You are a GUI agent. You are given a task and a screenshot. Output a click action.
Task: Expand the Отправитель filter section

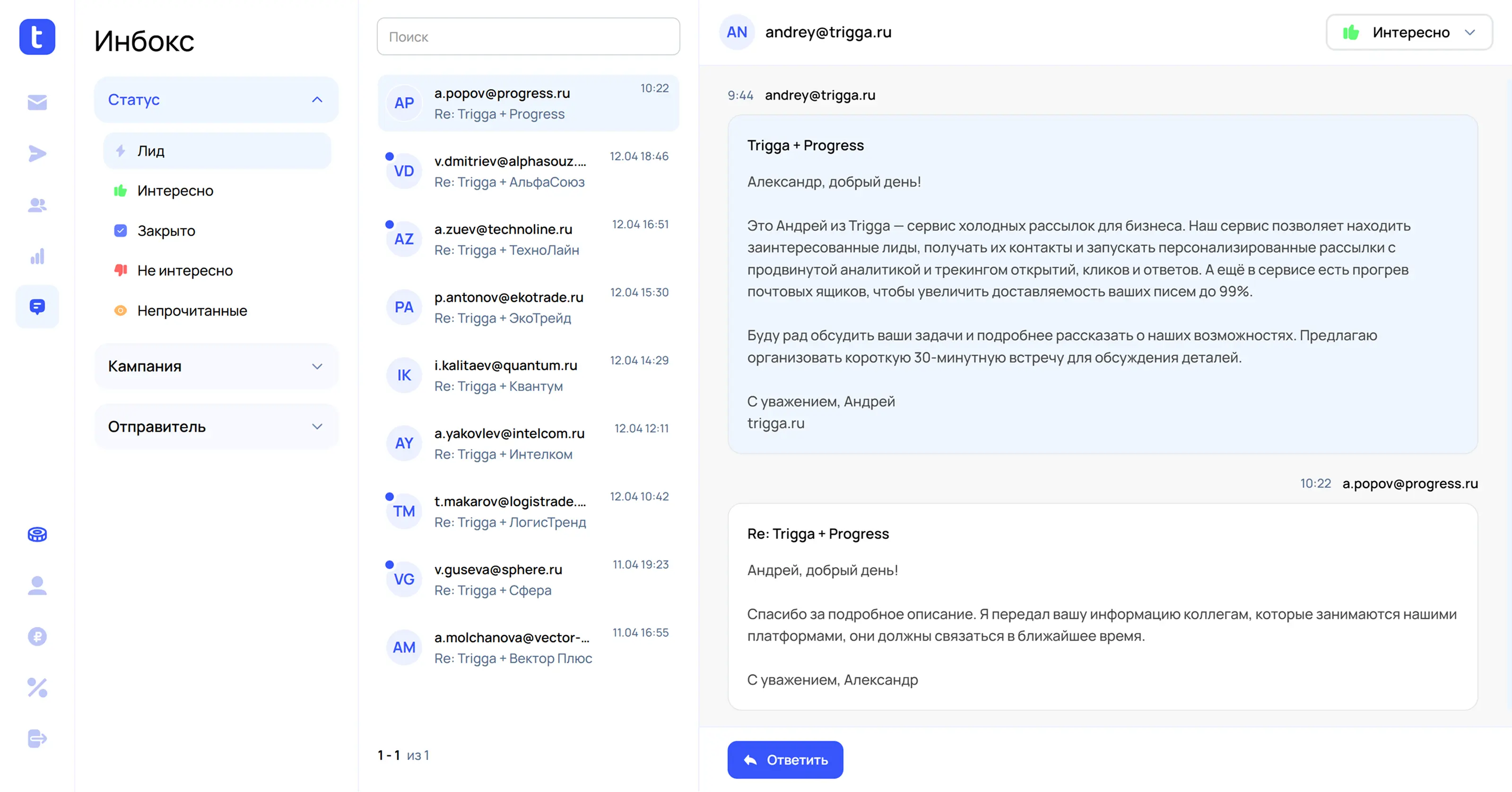216,427
